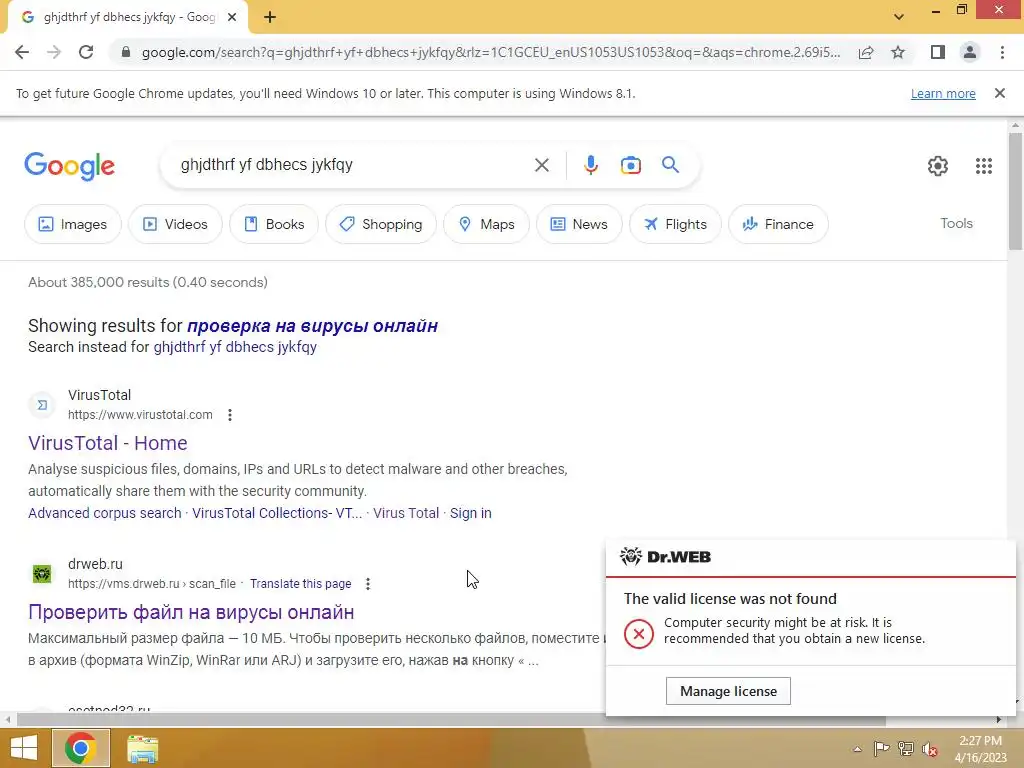
Task: Open the Chrome side panel
Action: (938, 52)
